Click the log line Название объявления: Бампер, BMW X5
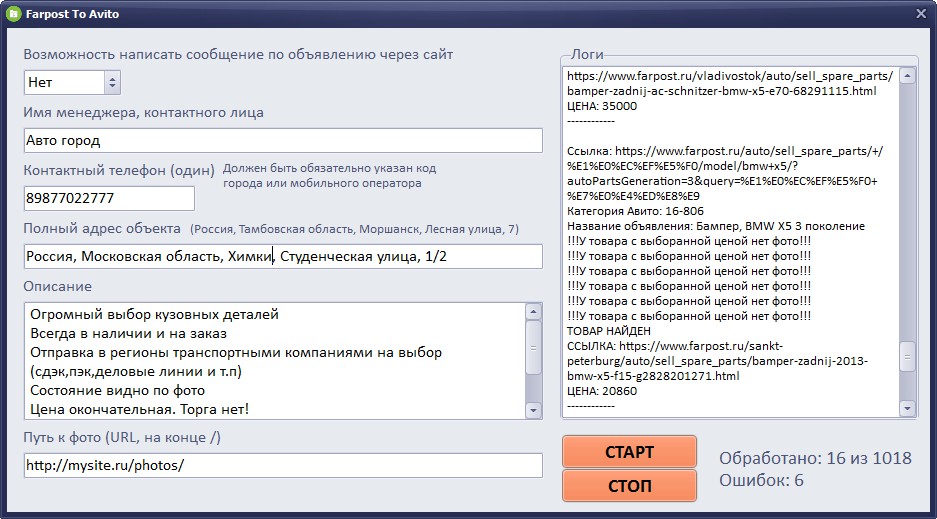This screenshot has width=937, height=519. (x=716, y=226)
